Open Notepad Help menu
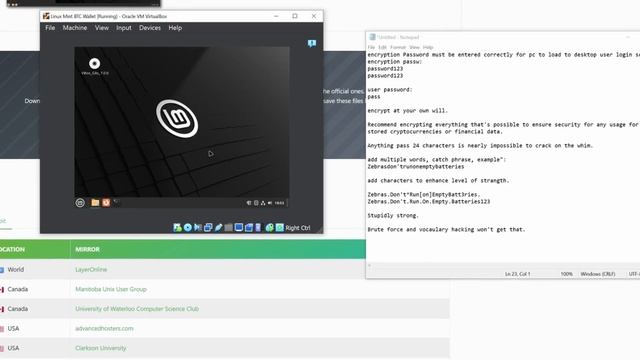The image size is (640, 360). point(428,47)
